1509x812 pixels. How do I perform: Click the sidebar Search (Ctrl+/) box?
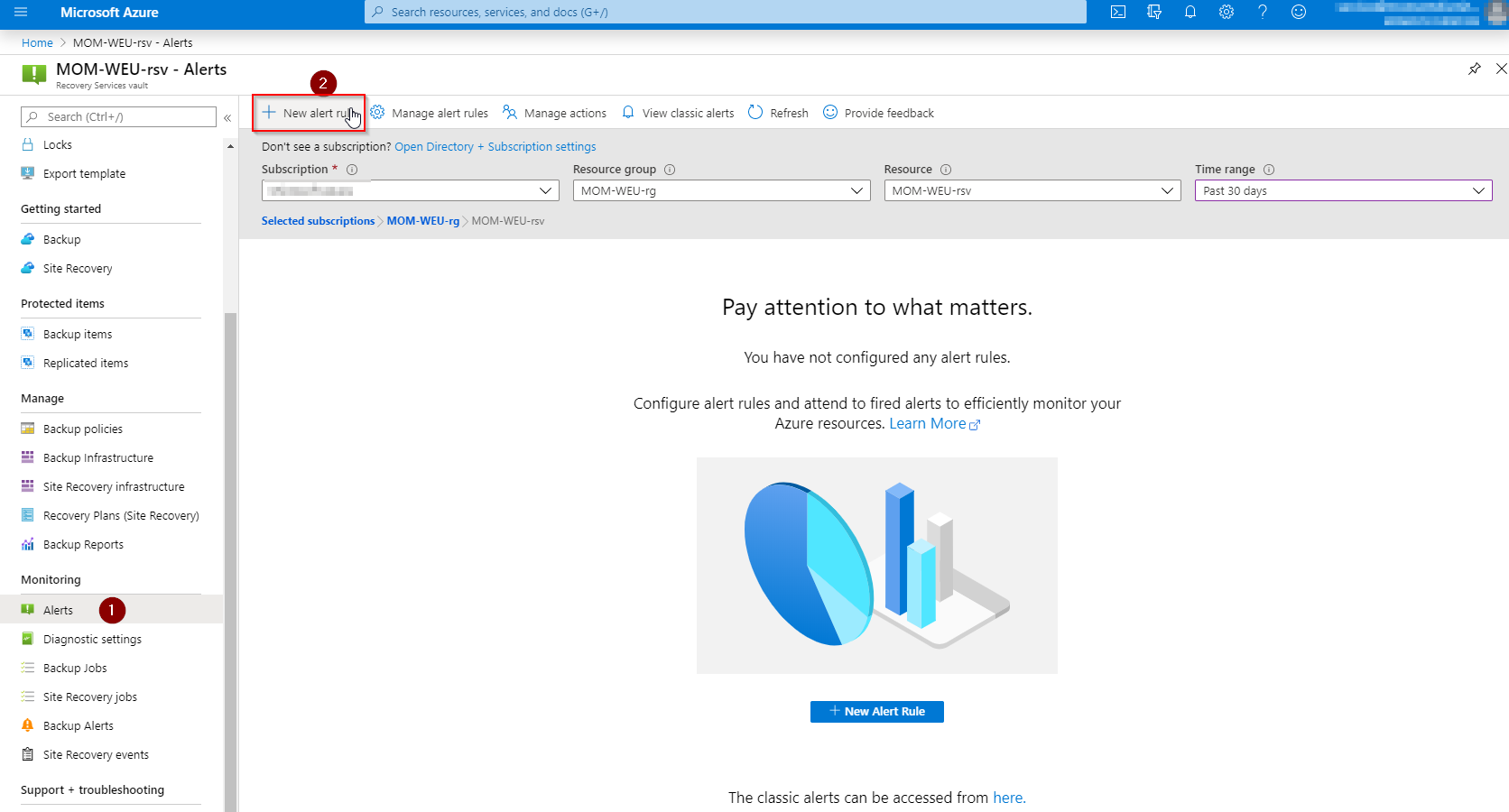tap(118, 116)
